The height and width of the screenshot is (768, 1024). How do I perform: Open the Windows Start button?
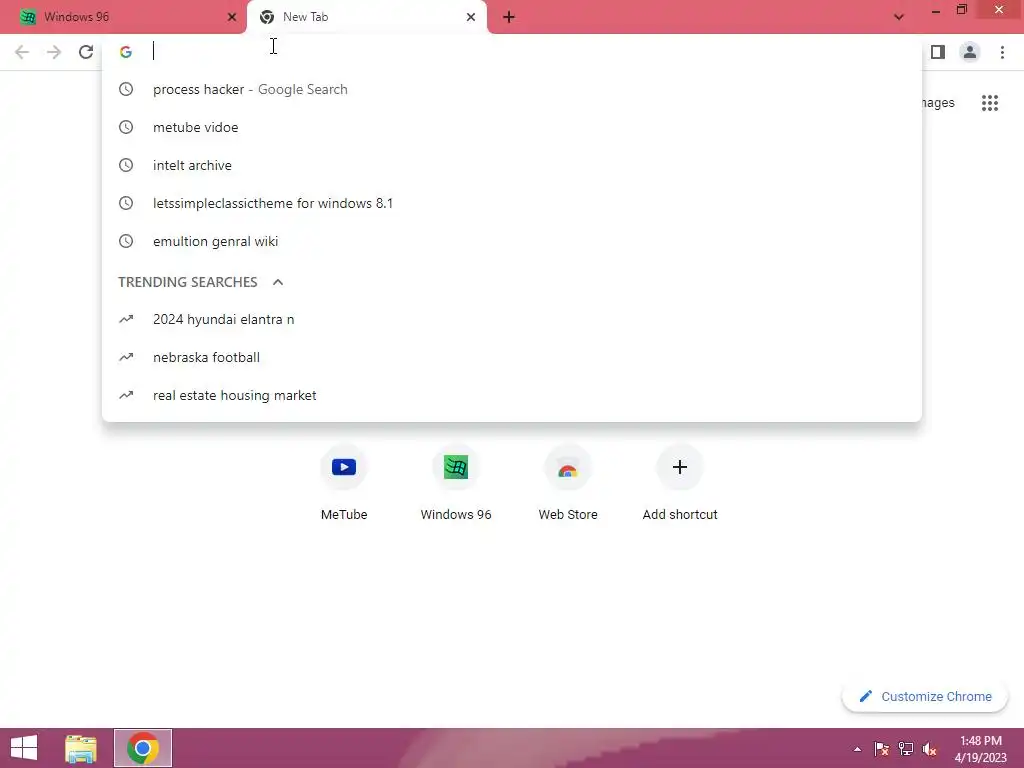pyautogui.click(x=24, y=748)
